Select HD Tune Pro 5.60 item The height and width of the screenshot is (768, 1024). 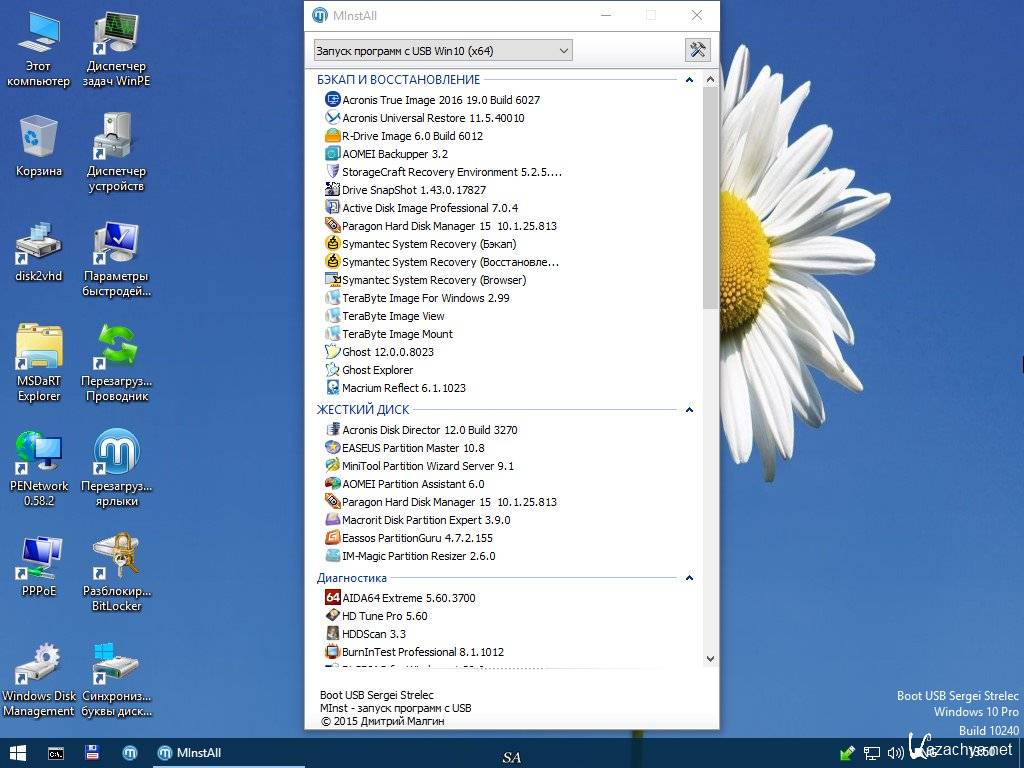coord(384,616)
